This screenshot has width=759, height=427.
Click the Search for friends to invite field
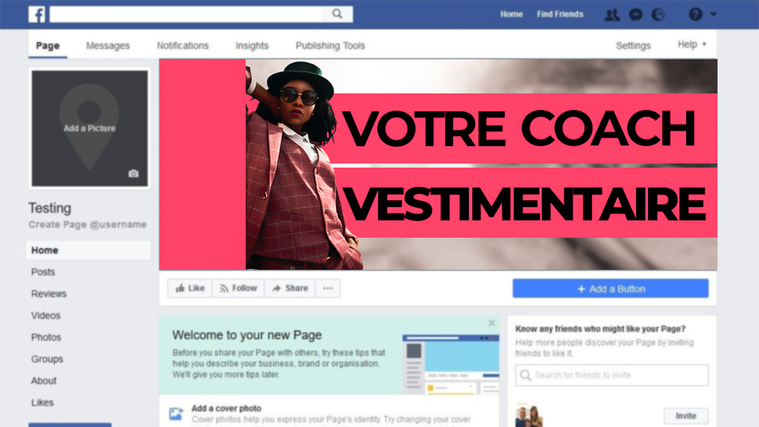click(612, 375)
